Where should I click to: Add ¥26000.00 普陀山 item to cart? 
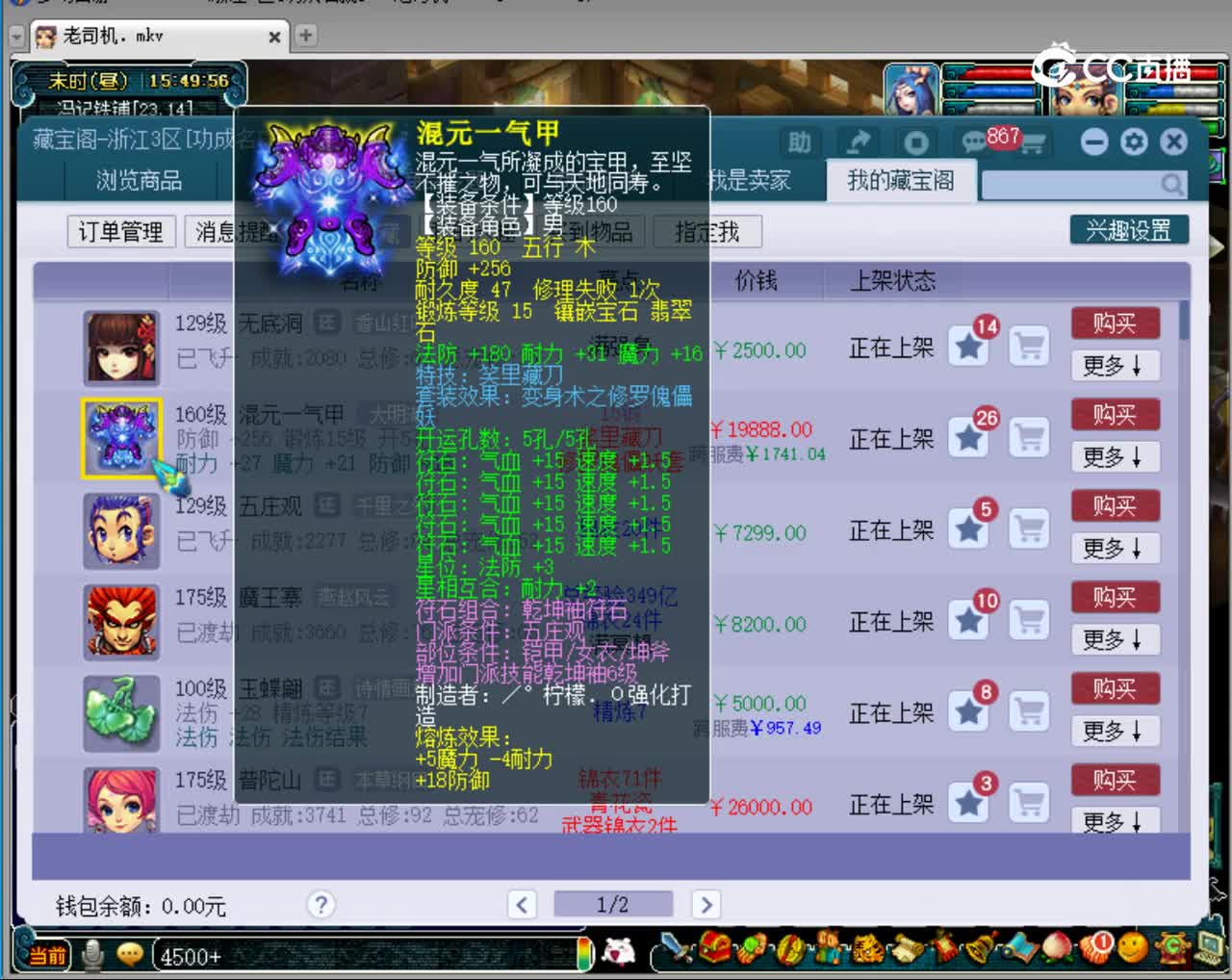click(x=1029, y=803)
